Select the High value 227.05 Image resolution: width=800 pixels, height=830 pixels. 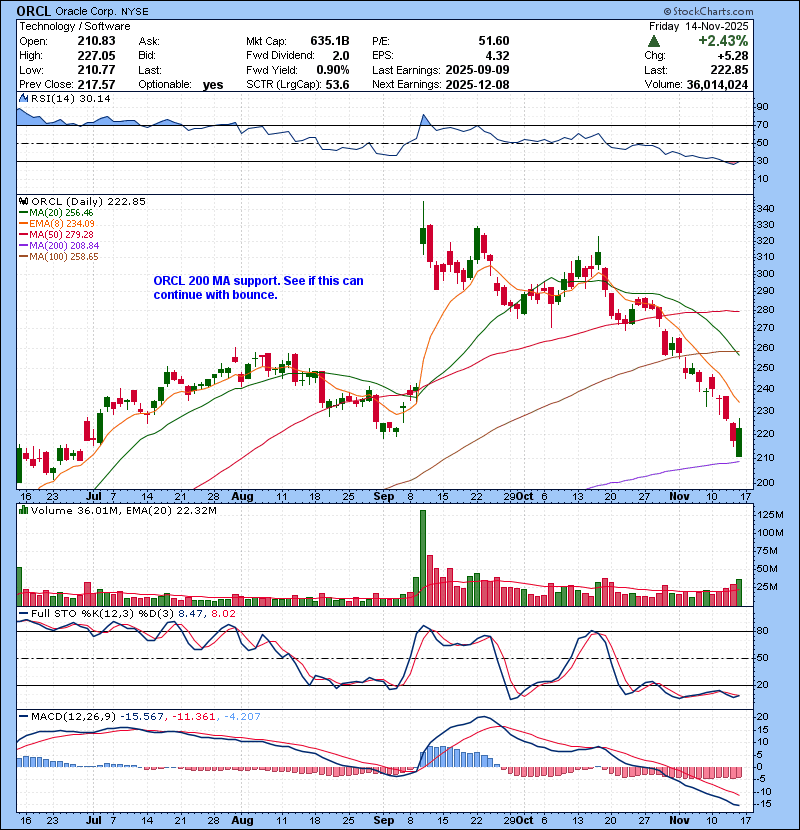point(96,56)
